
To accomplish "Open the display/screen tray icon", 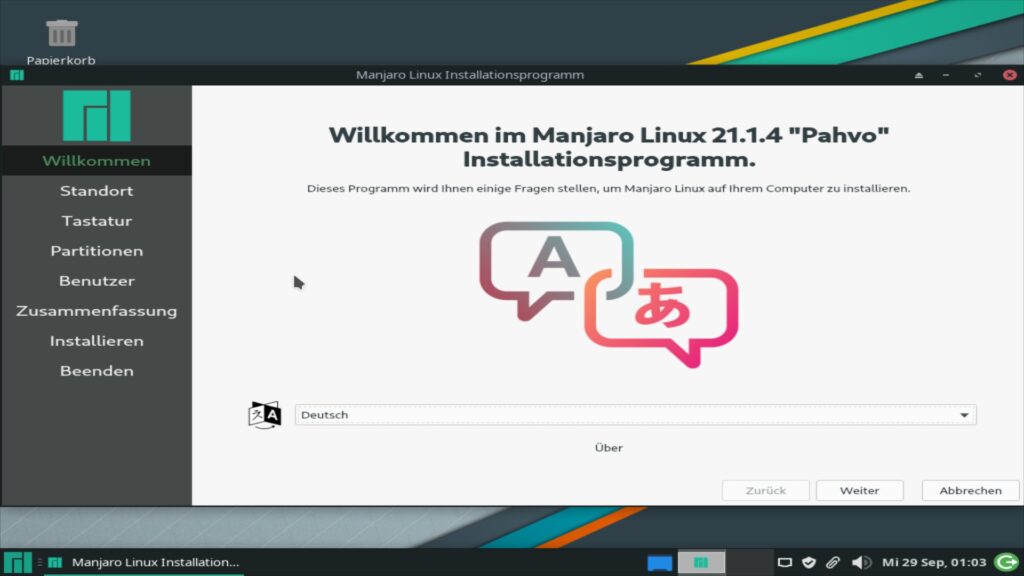I will (785, 562).
